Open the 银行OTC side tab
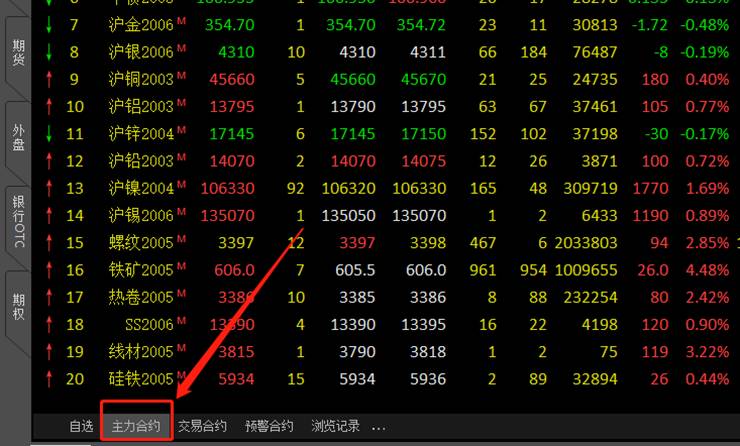The width and height of the screenshot is (740, 446). (x=18, y=222)
